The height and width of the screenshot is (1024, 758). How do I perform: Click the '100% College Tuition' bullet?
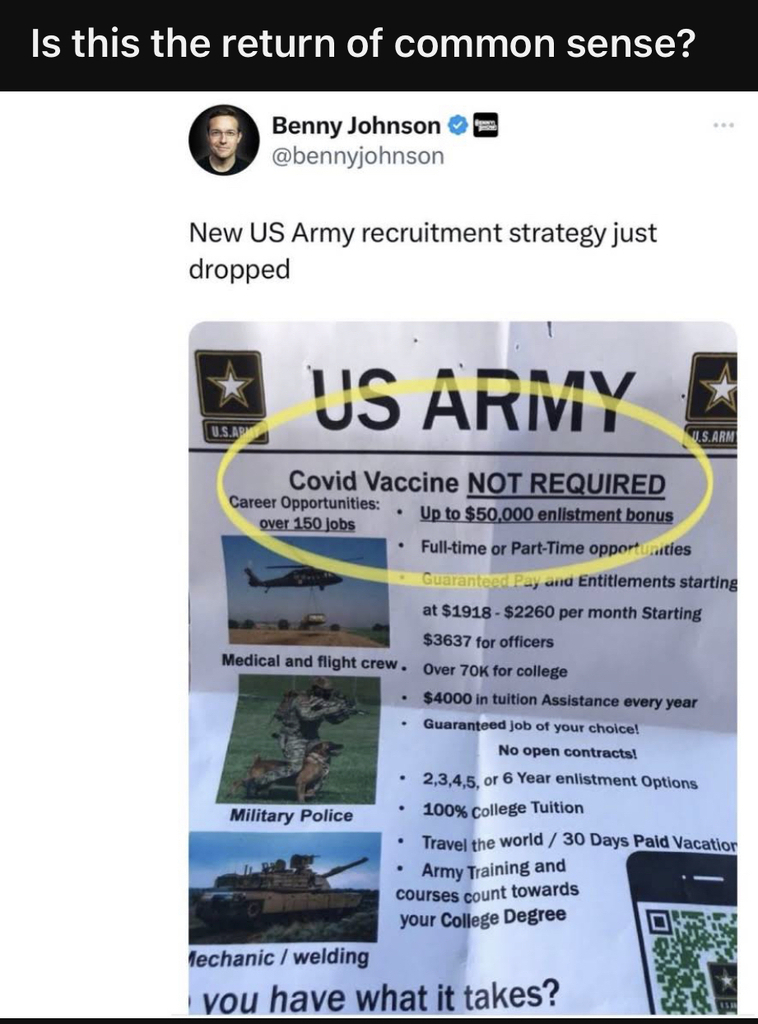tap(503, 808)
